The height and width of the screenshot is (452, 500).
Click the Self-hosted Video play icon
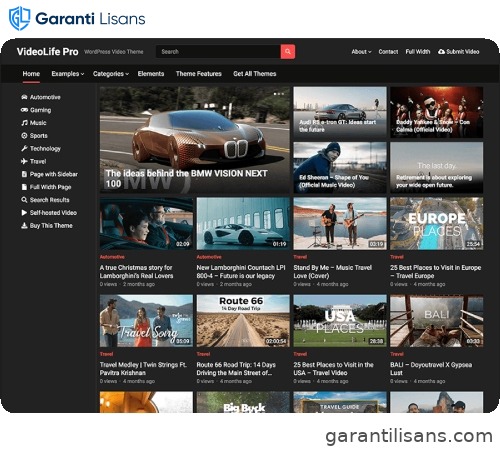[24, 213]
